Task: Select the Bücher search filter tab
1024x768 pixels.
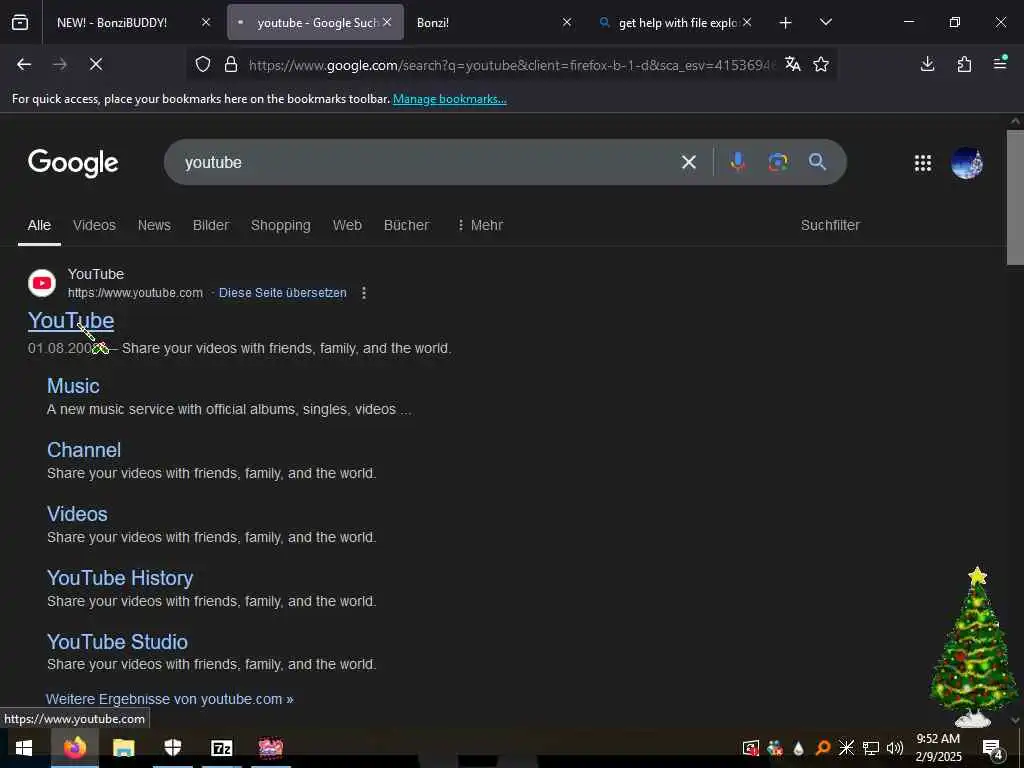Action: pyautogui.click(x=406, y=225)
